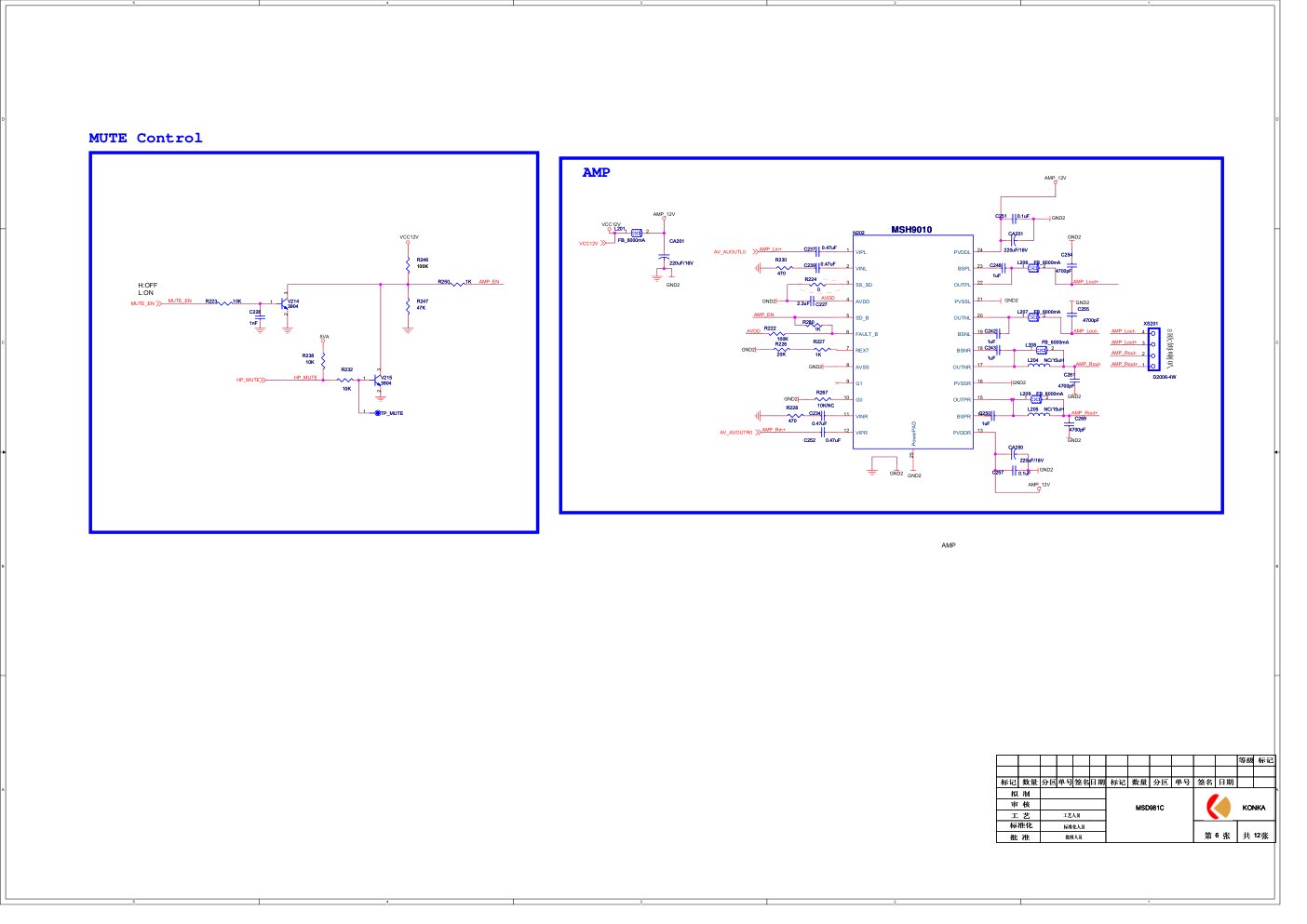The height and width of the screenshot is (924, 1307).
Task: Click the MSH9010 chip title
Action: pyautogui.click(x=910, y=230)
